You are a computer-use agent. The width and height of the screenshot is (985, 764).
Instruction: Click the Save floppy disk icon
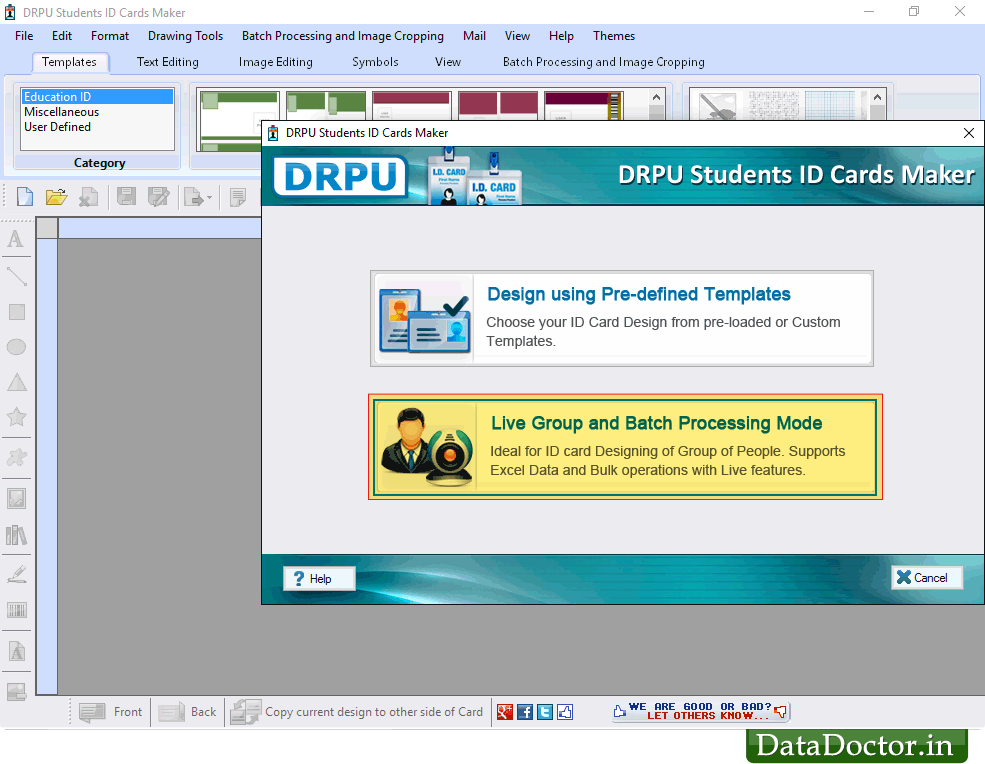coord(126,197)
